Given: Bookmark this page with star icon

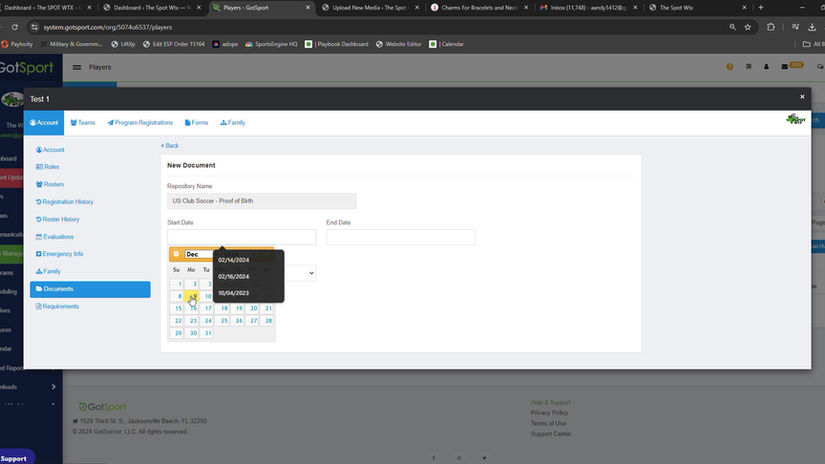Looking at the screenshot, I should (748, 27).
